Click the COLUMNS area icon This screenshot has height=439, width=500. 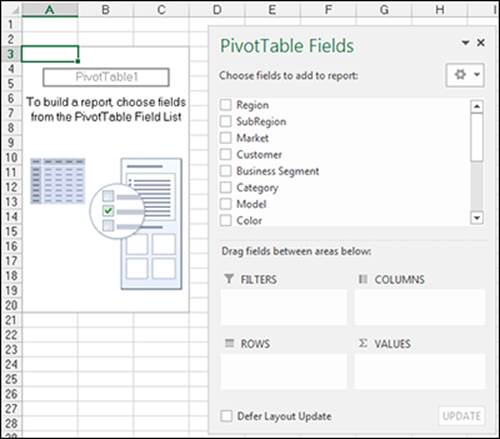363,279
